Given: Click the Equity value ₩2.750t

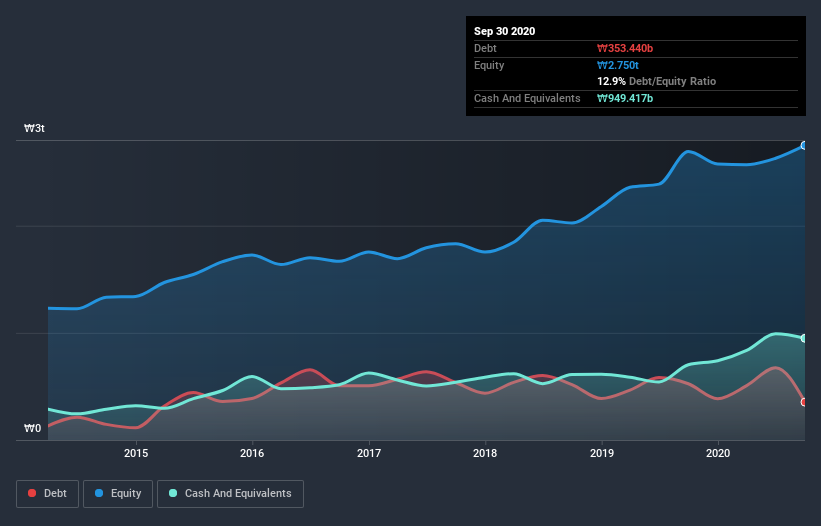Looking at the screenshot, I should point(618,65).
